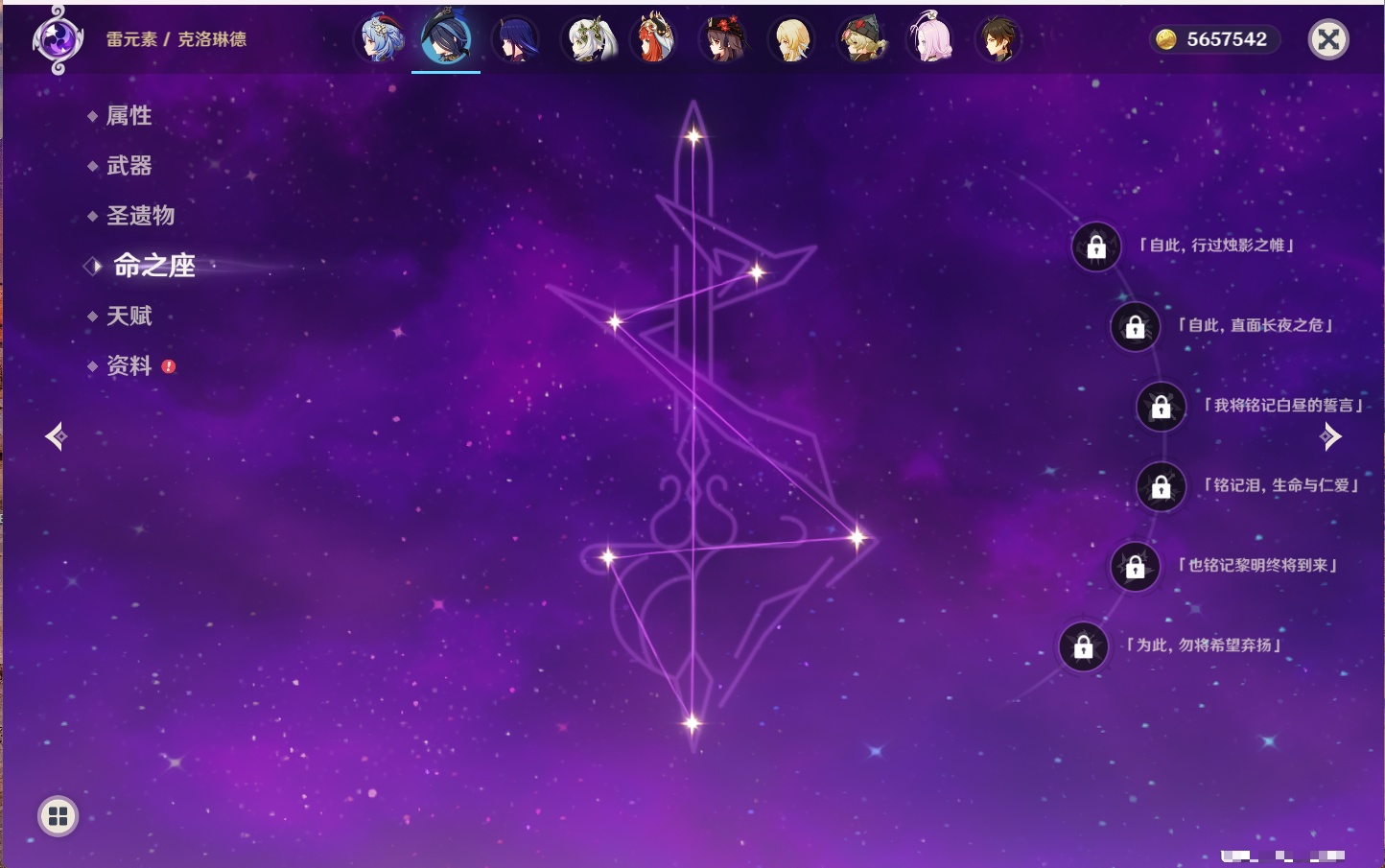Select locked constellation 「也铭记黎明终将到来」

[x=1135, y=567]
